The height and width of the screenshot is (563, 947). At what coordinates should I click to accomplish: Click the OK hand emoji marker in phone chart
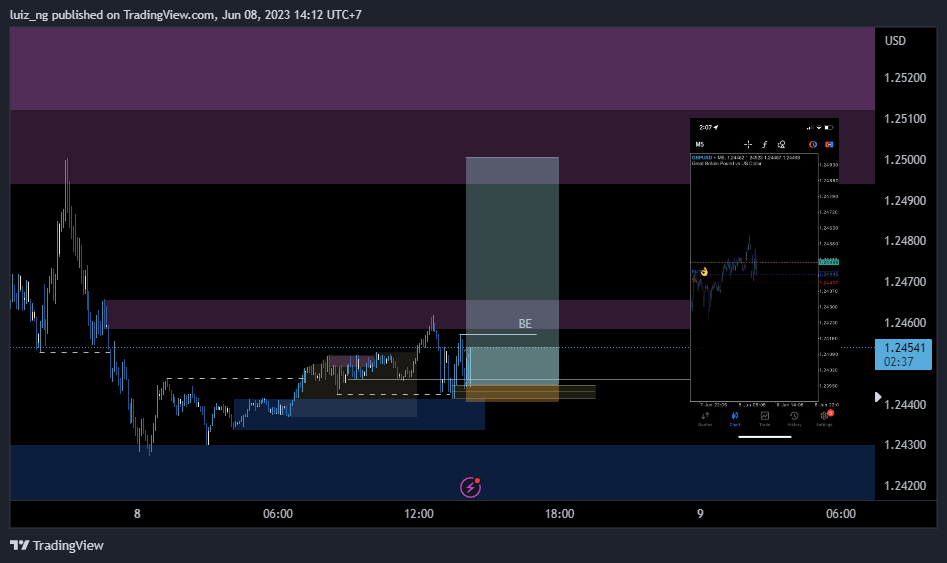coord(704,272)
